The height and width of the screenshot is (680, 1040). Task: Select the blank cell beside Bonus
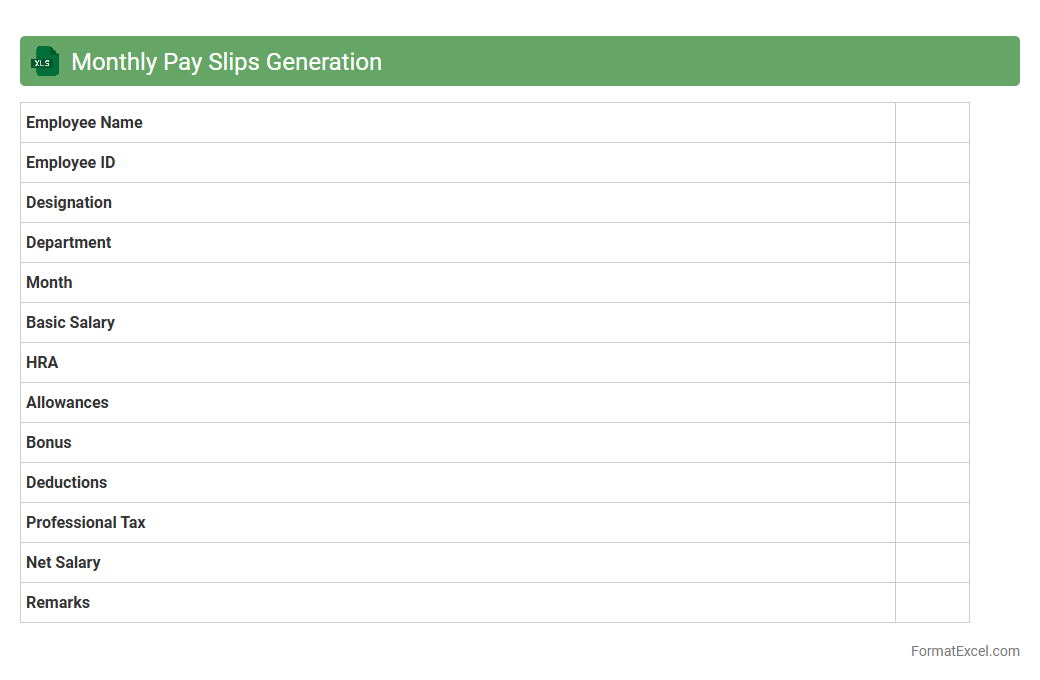pyautogui.click(x=932, y=443)
